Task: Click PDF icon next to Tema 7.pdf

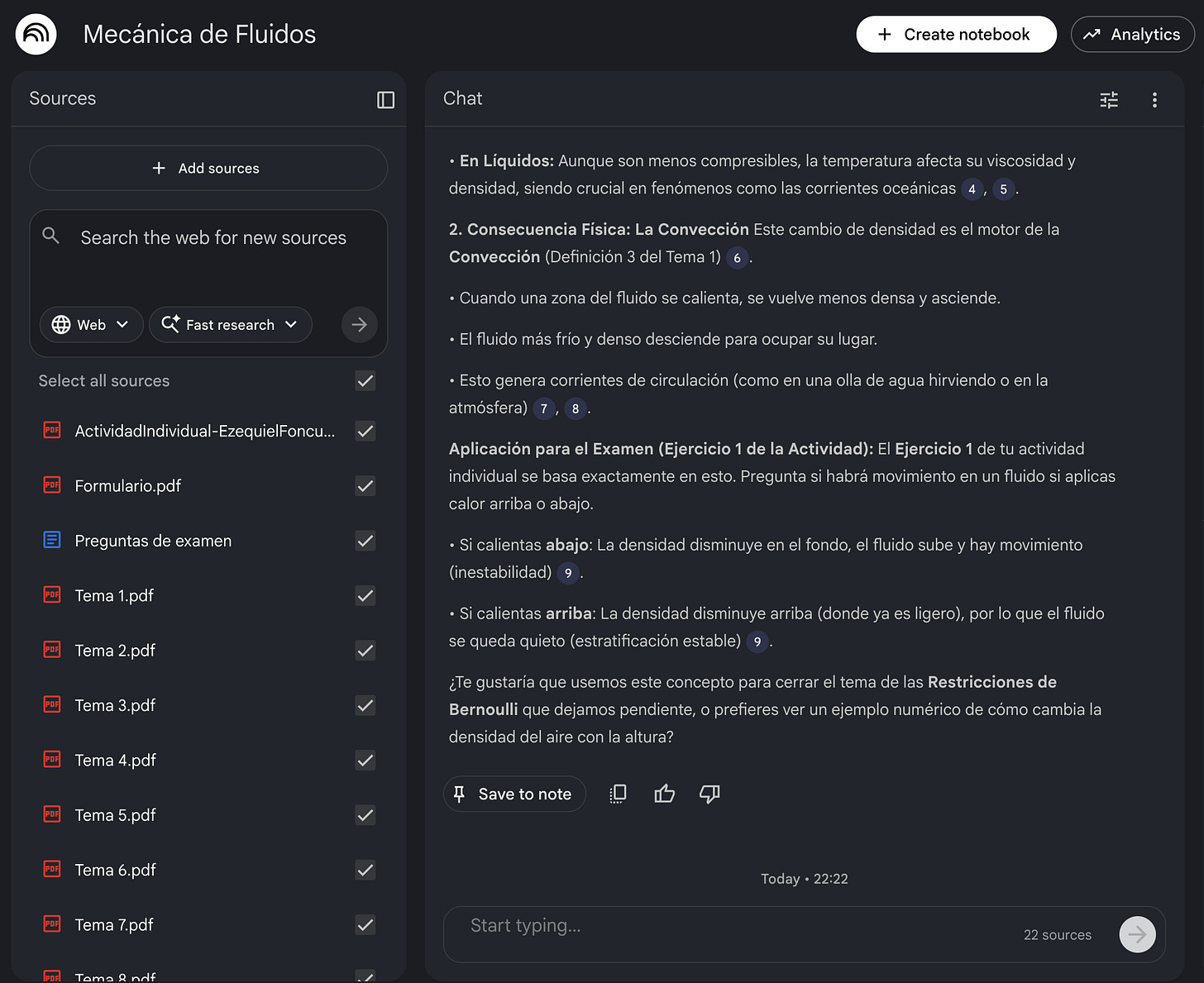Action: (52, 923)
